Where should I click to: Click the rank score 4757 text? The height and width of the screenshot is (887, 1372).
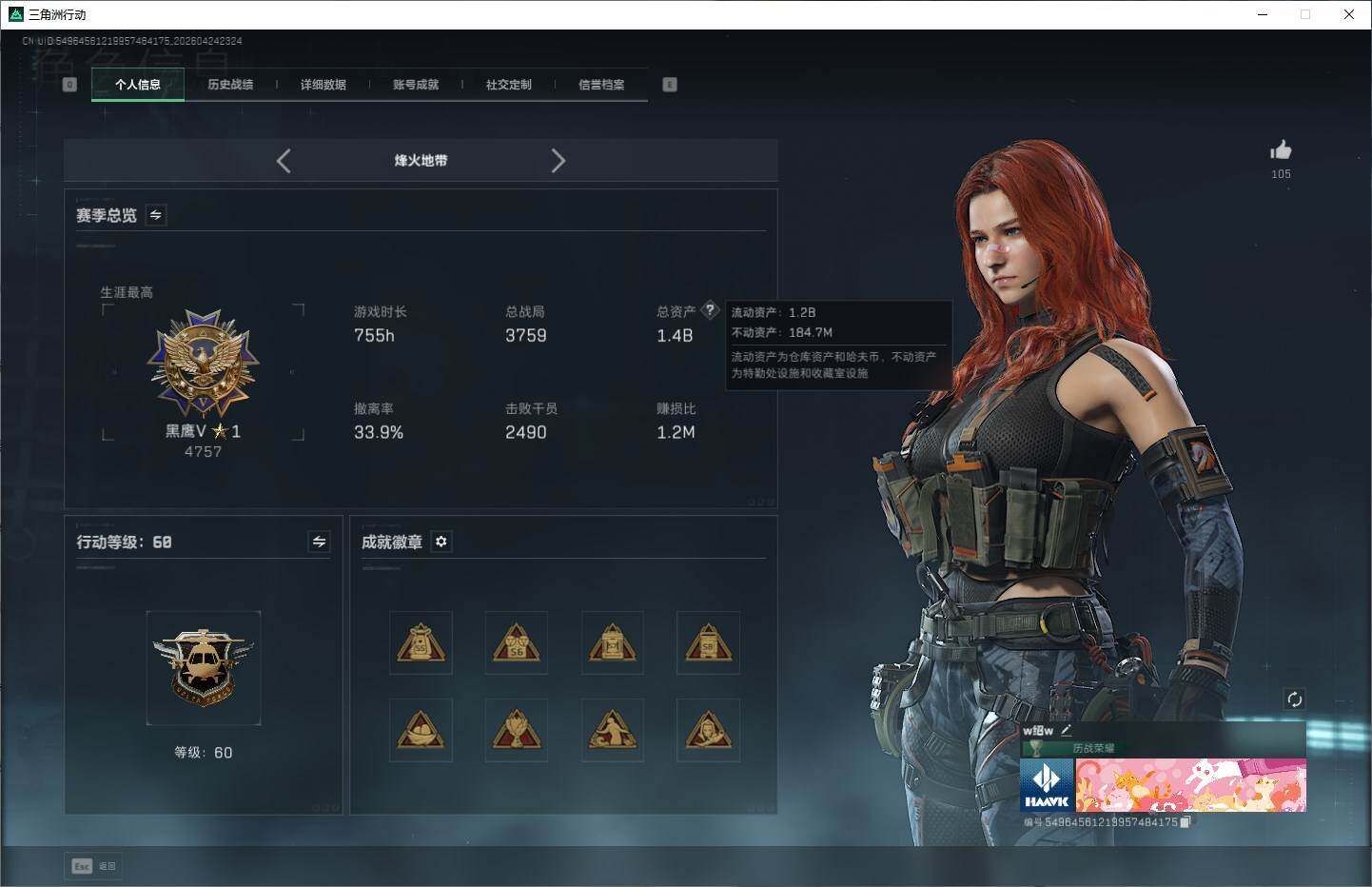pyautogui.click(x=203, y=452)
